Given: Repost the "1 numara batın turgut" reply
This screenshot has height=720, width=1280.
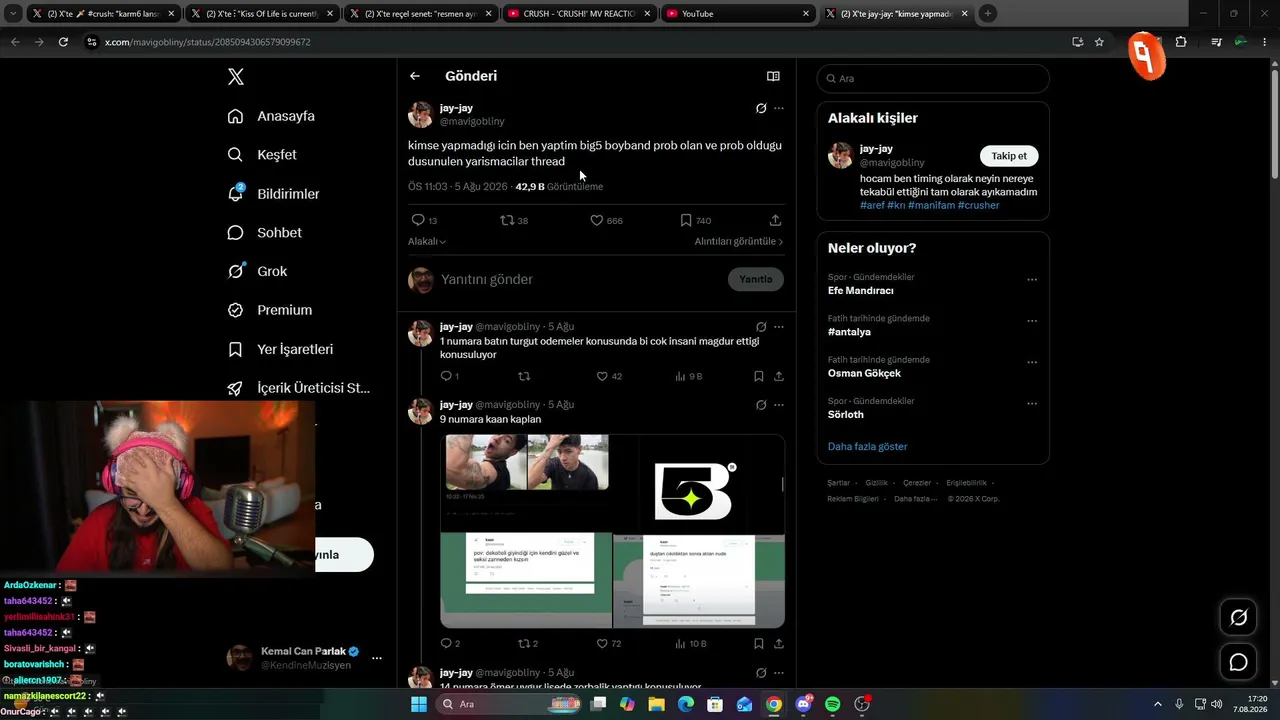Looking at the screenshot, I should (x=524, y=376).
